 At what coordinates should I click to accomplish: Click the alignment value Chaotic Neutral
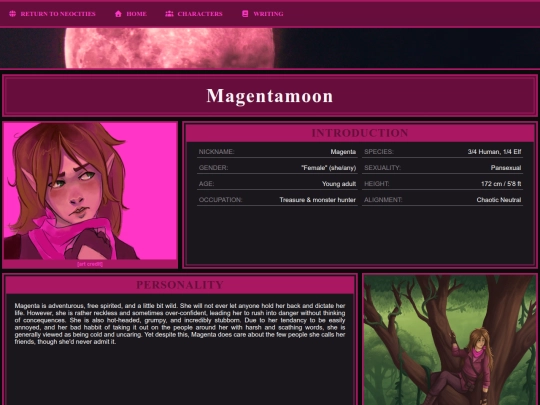point(499,200)
